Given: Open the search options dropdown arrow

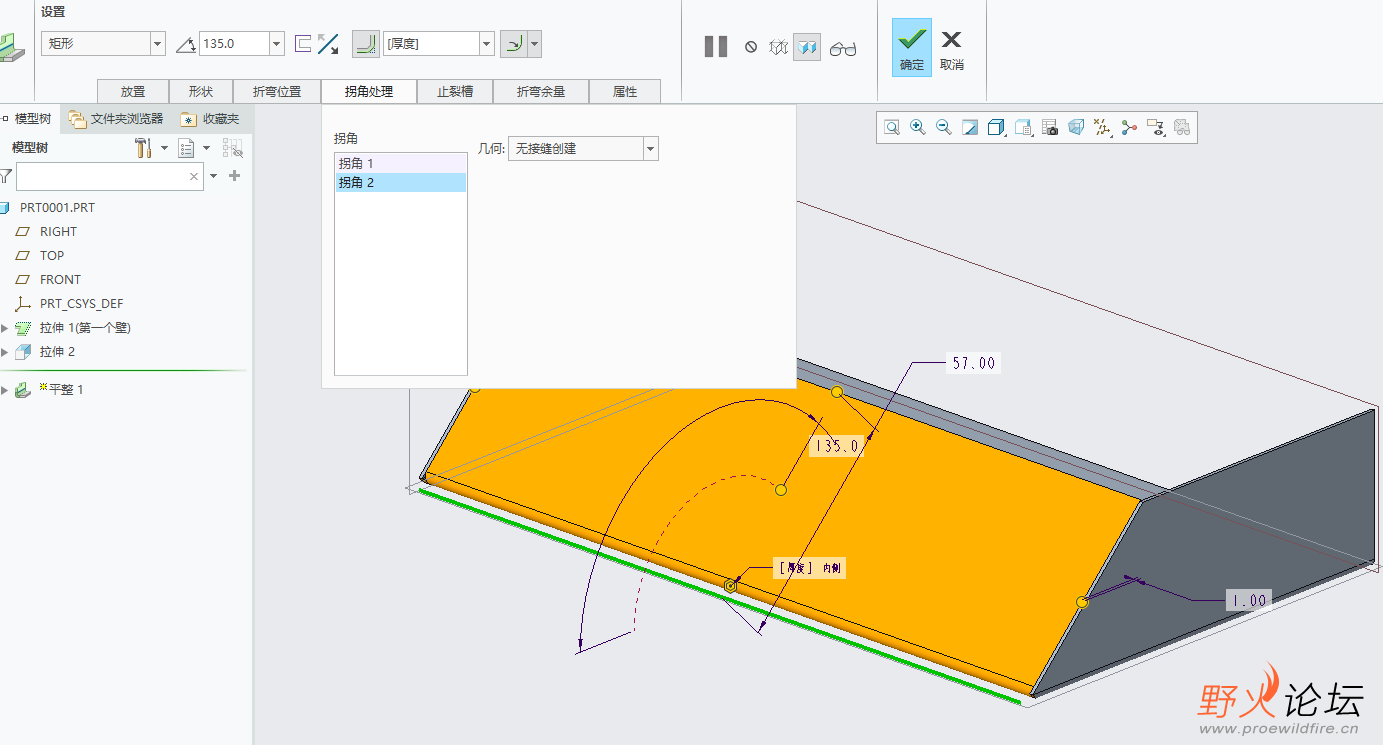Looking at the screenshot, I should pyautogui.click(x=213, y=176).
